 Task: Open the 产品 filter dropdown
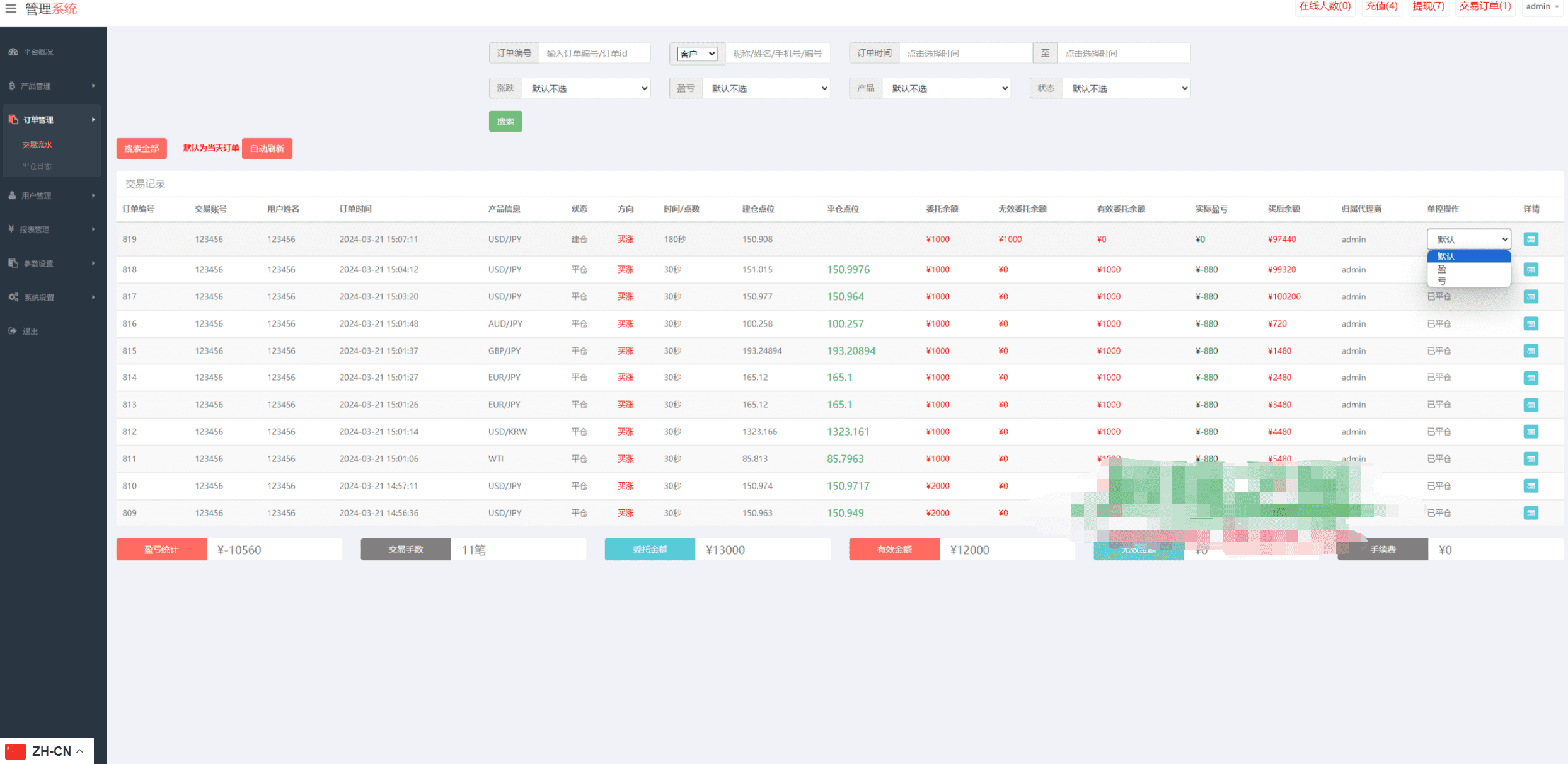pyautogui.click(x=947, y=89)
